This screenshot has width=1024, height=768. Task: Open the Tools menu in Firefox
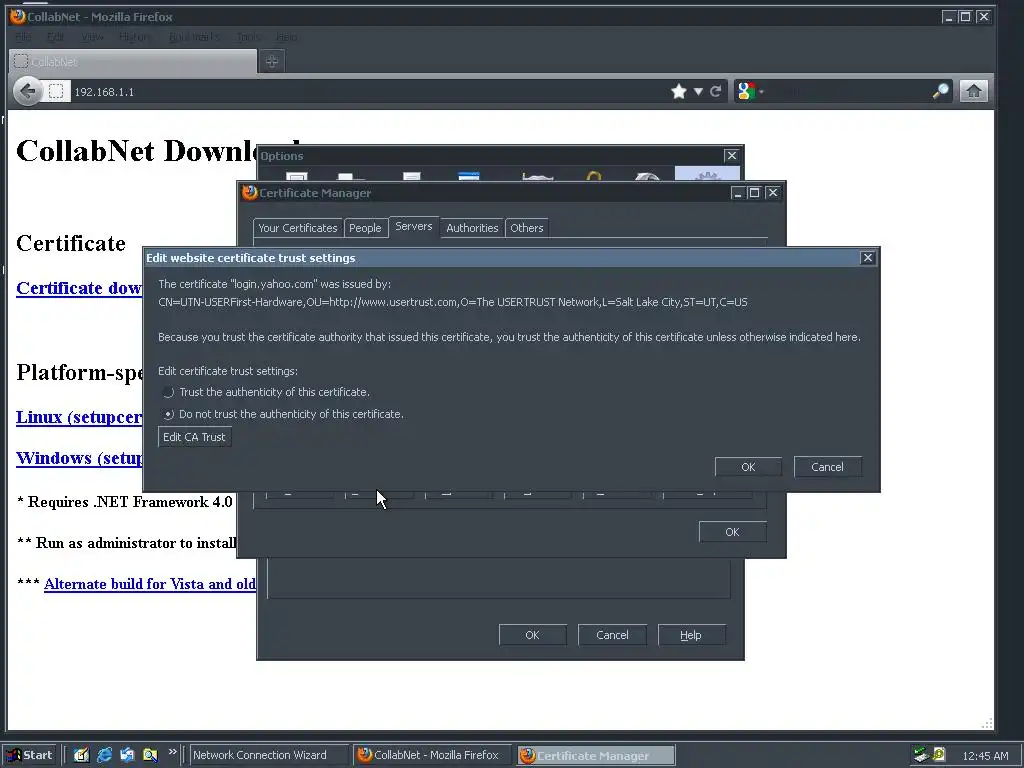(248, 37)
